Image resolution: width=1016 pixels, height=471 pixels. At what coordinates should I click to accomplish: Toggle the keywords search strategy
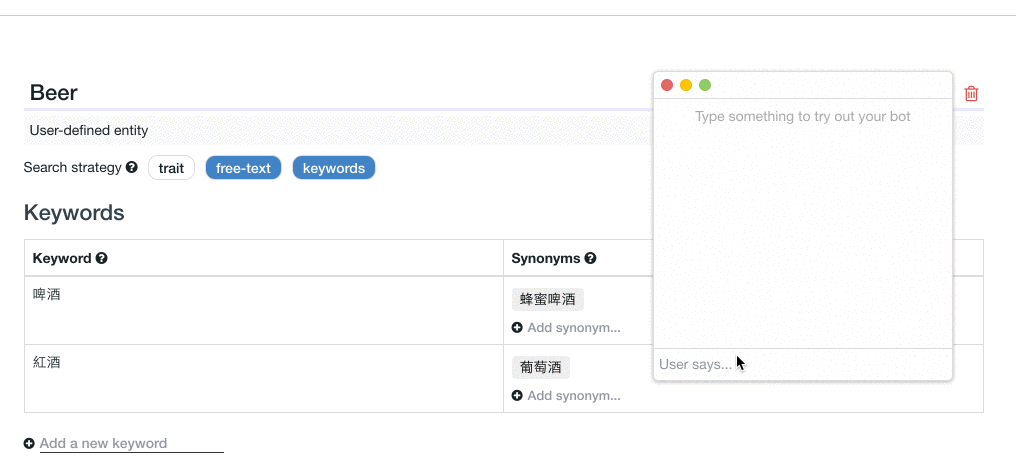pos(333,168)
